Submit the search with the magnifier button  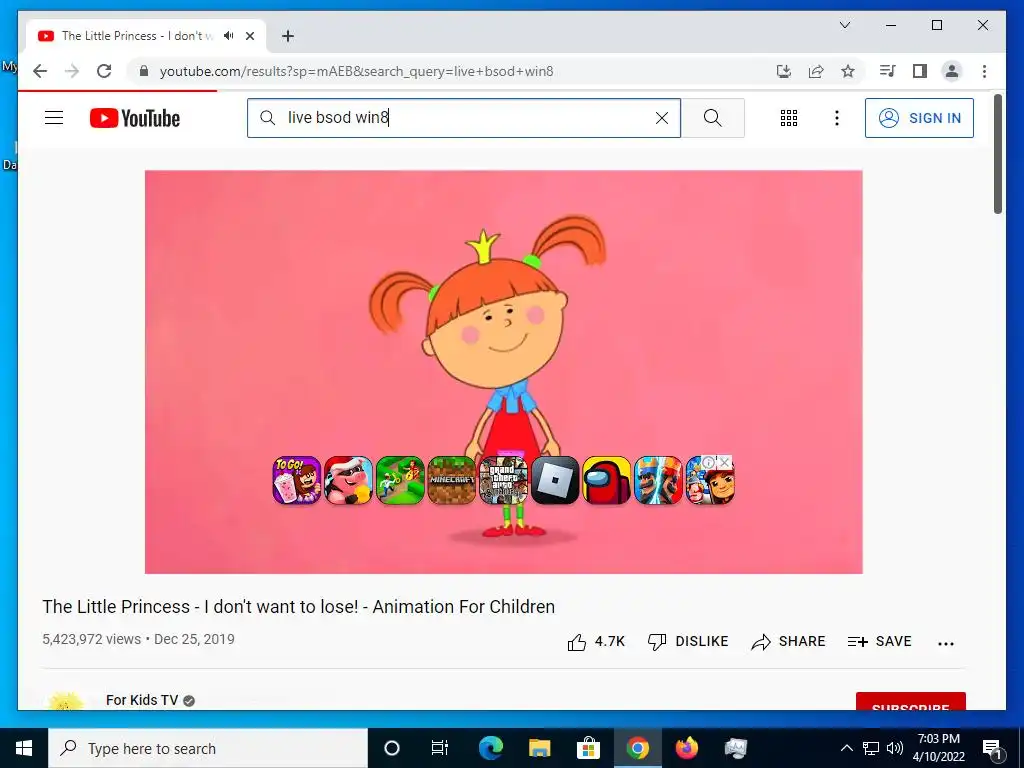click(712, 118)
